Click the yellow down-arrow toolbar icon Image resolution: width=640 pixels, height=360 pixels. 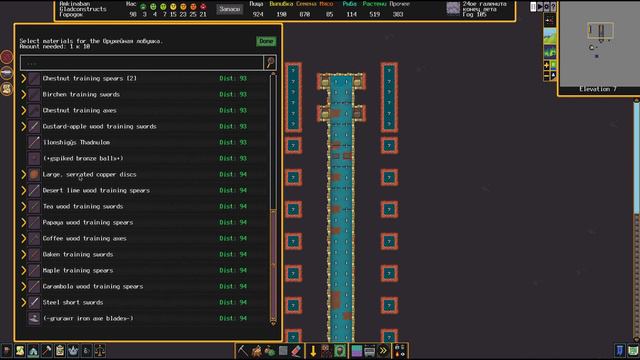(x=313, y=351)
